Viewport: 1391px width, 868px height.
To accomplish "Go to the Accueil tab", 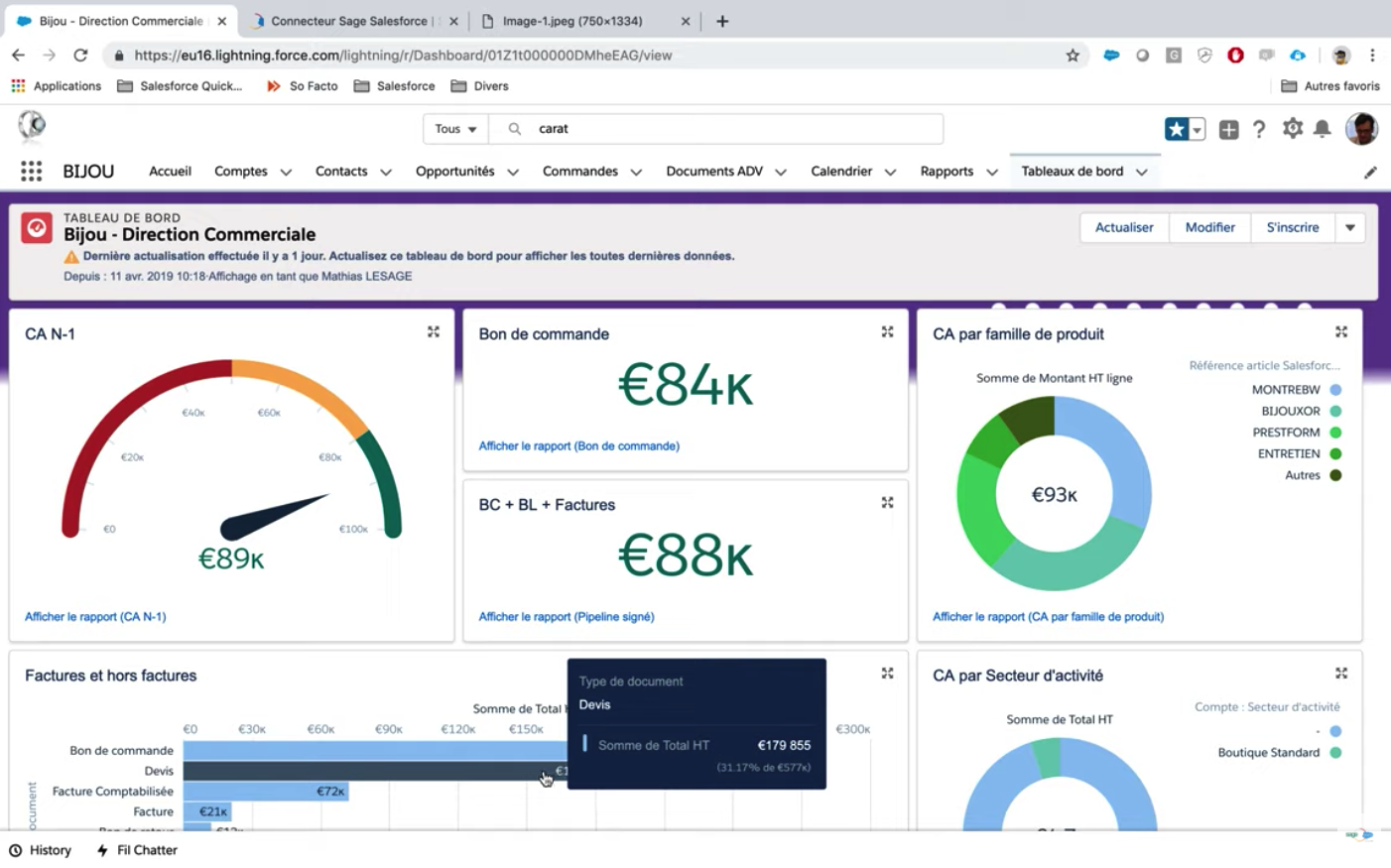I will 170,172.
